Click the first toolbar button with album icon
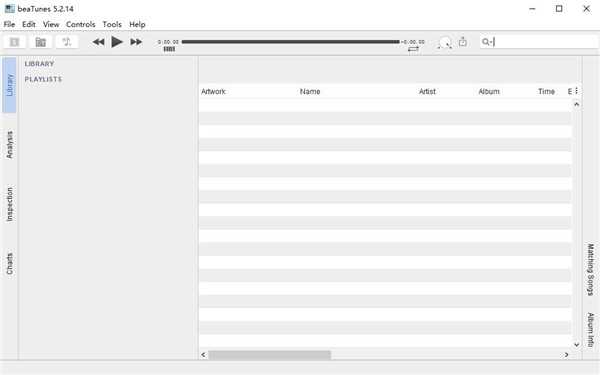Image resolution: width=600 pixels, height=375 pixels. pos(14,42)
